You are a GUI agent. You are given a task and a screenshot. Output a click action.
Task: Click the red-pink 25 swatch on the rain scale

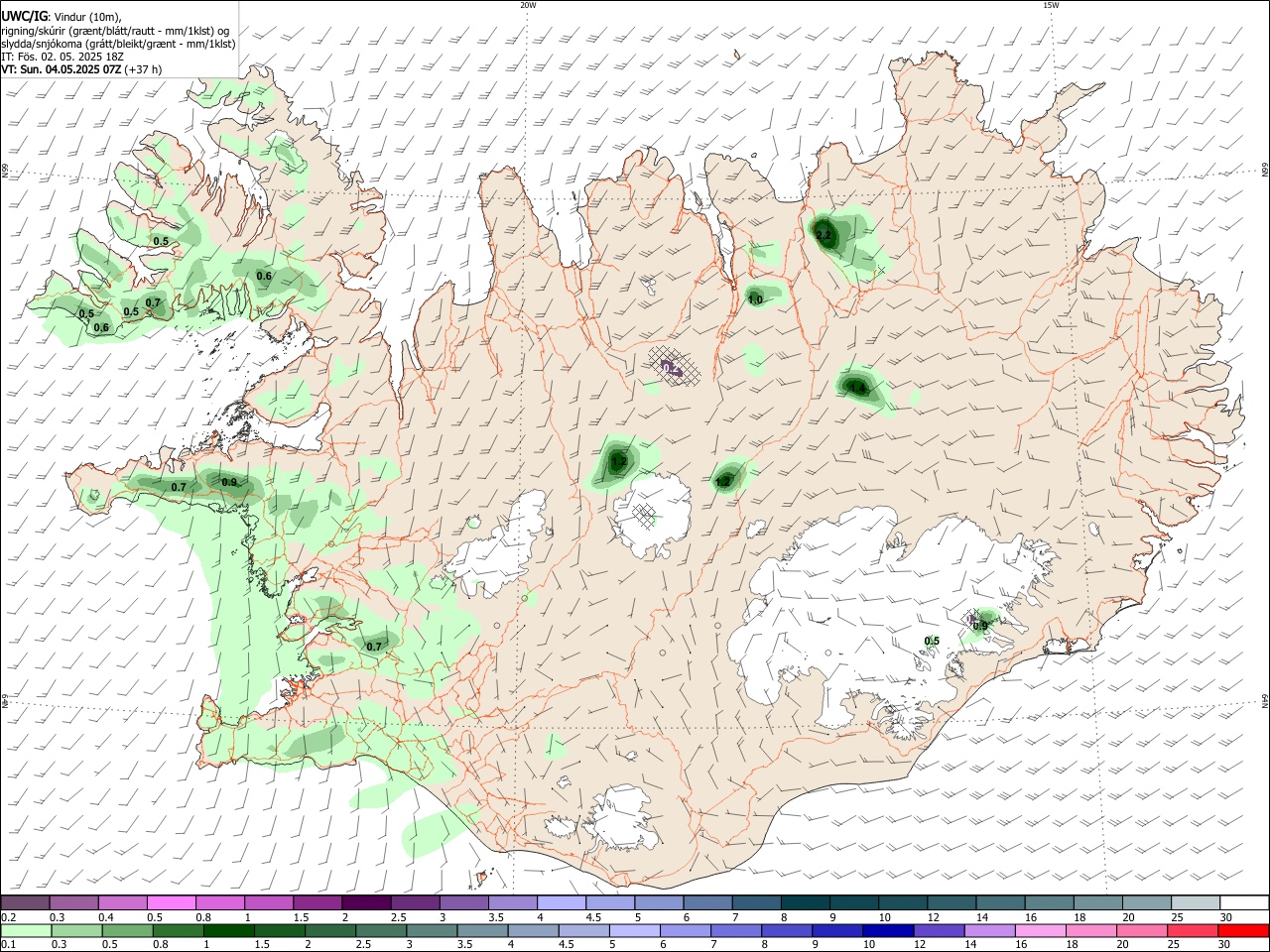click(1193, 930)
